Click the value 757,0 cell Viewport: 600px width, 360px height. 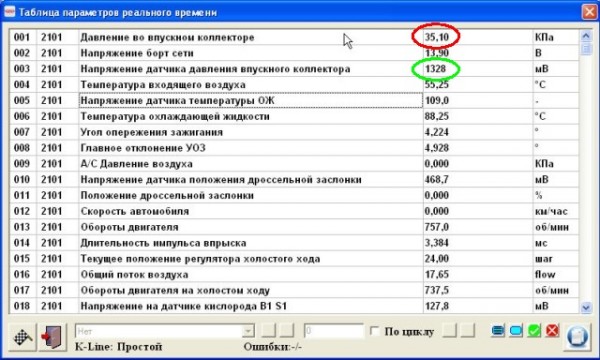(478, 227)
